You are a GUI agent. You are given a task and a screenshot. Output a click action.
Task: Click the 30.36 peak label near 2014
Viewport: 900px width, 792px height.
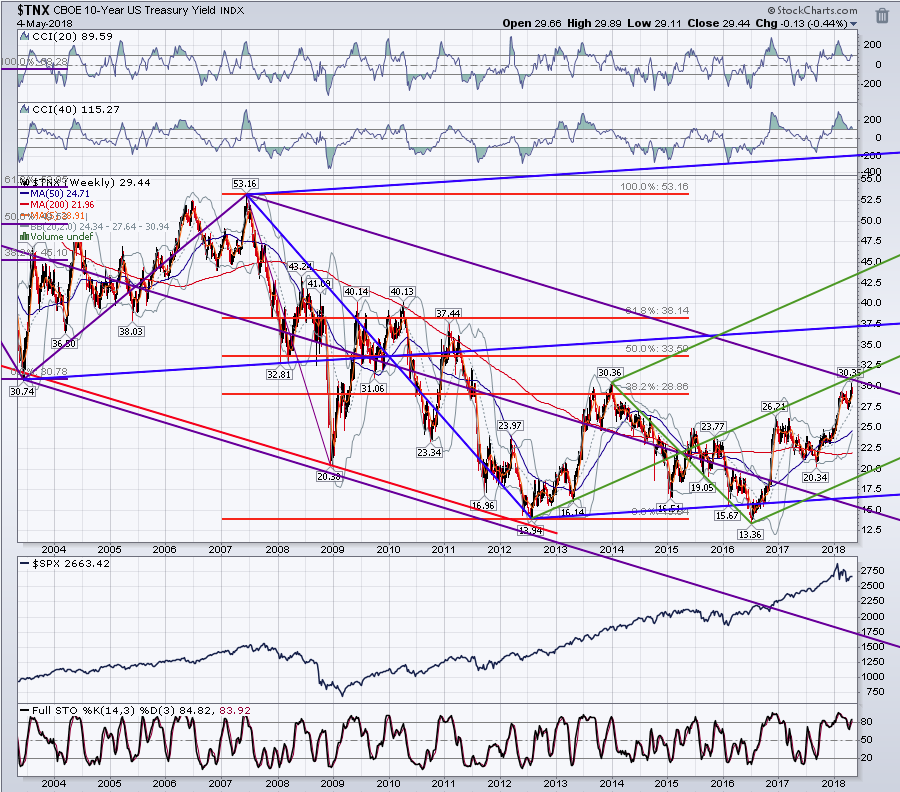tap(610, 373)
